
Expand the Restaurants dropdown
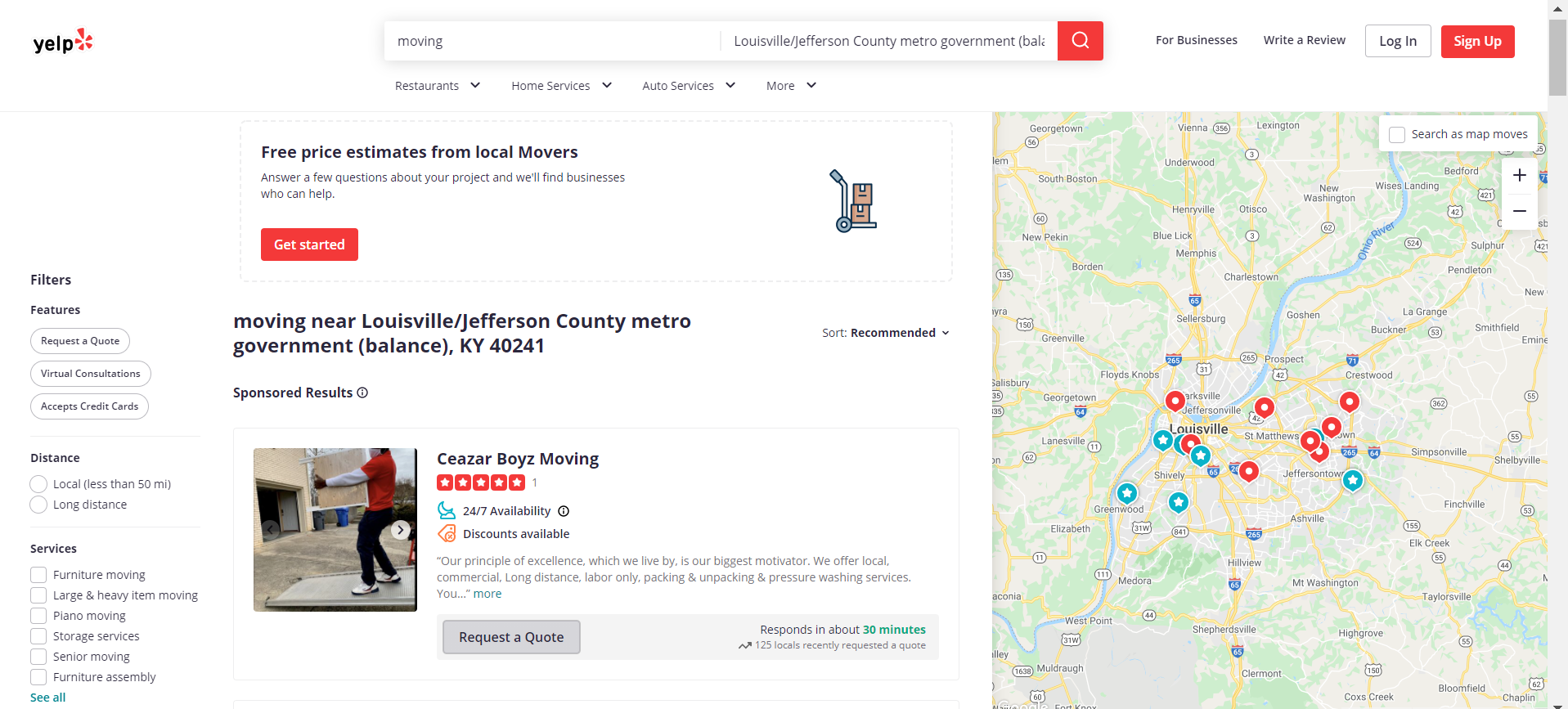click(x=438, y=86)
